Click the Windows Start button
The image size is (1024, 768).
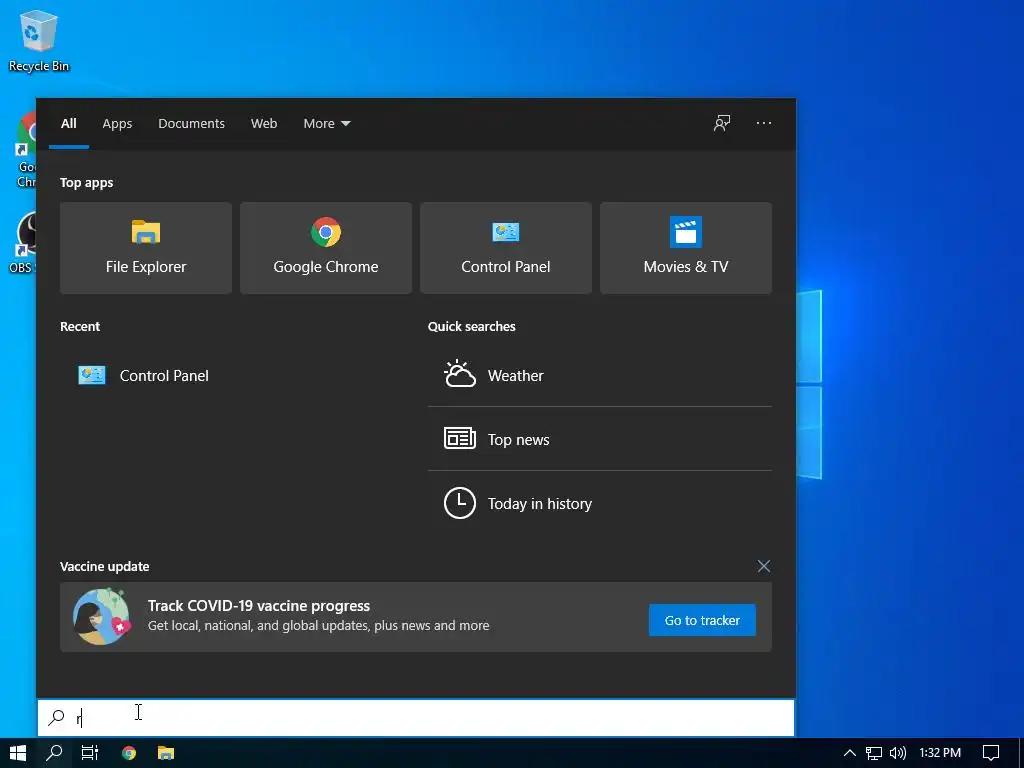(18, 753)
